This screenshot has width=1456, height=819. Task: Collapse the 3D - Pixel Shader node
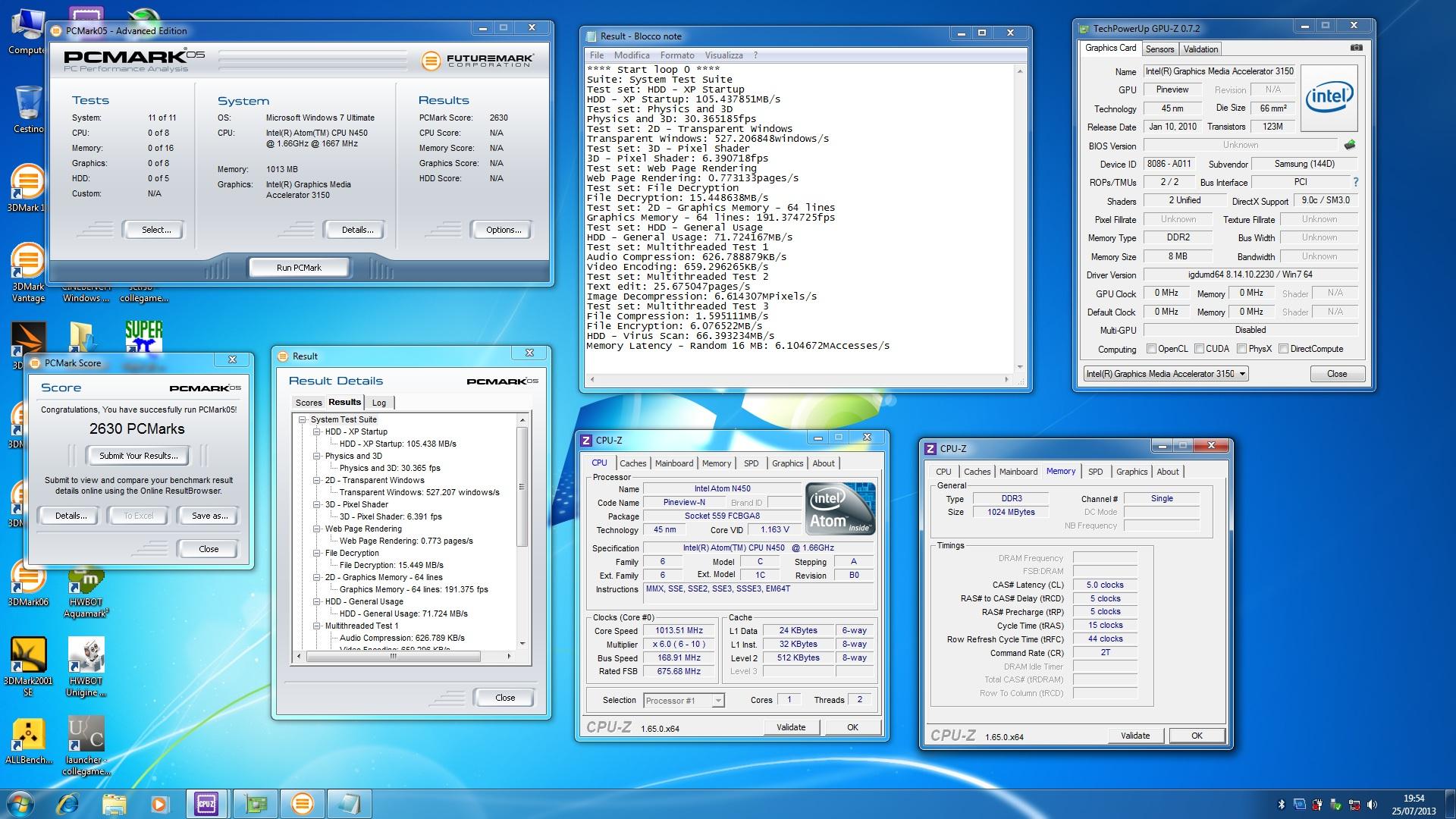tap(317, 504)
